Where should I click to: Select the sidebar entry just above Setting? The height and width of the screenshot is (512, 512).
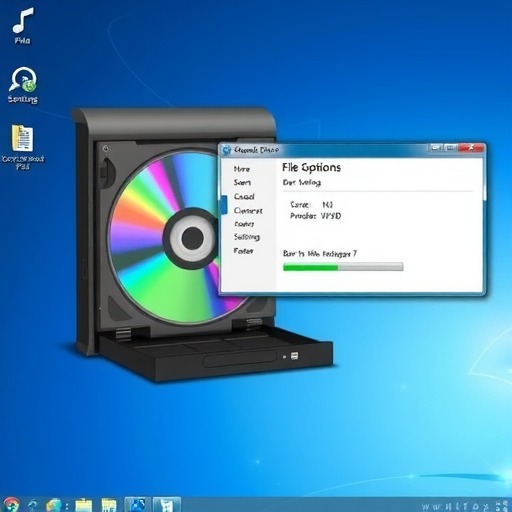point(244,224)
